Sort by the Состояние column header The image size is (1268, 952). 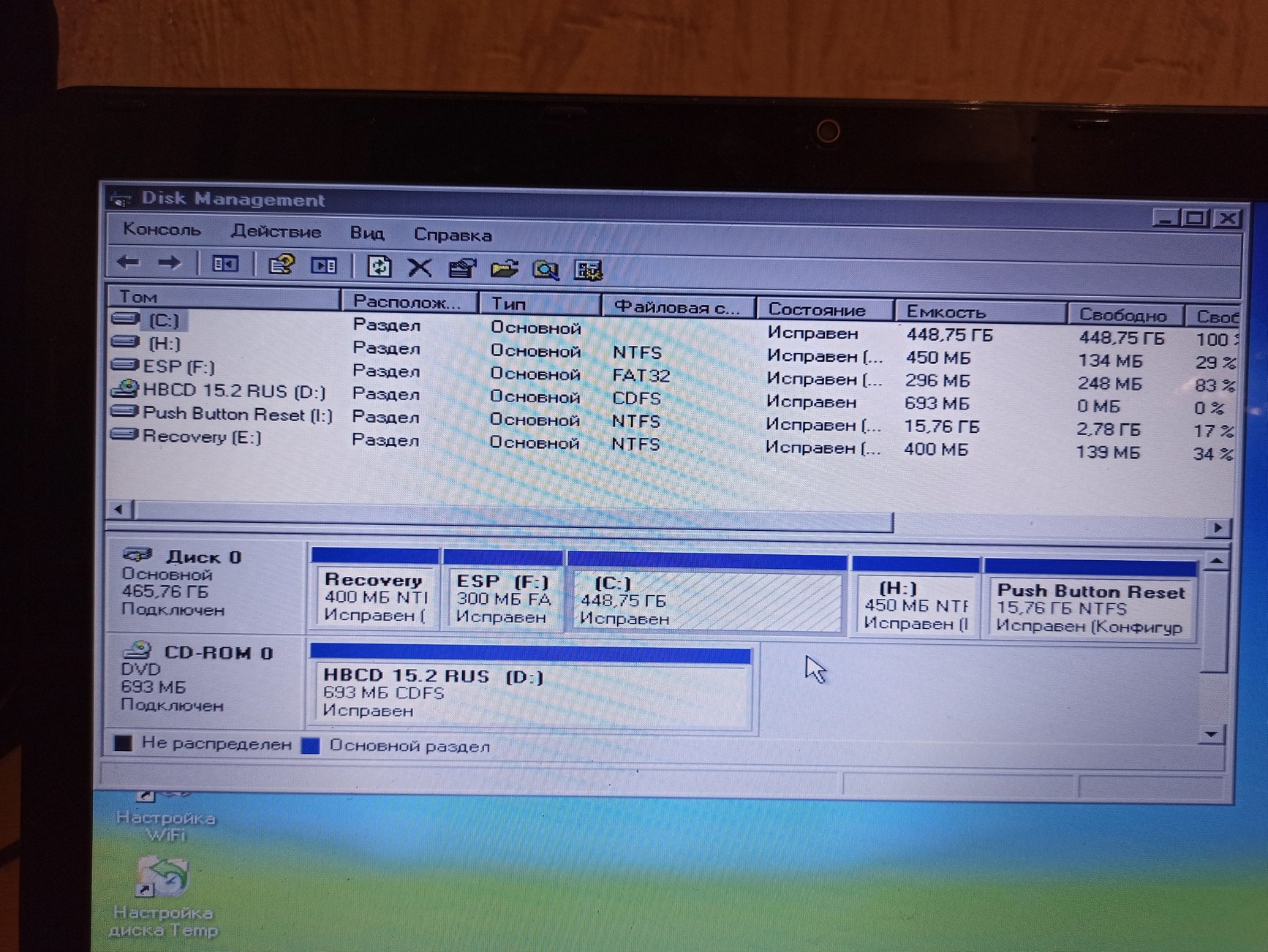[x=825, y=310]
